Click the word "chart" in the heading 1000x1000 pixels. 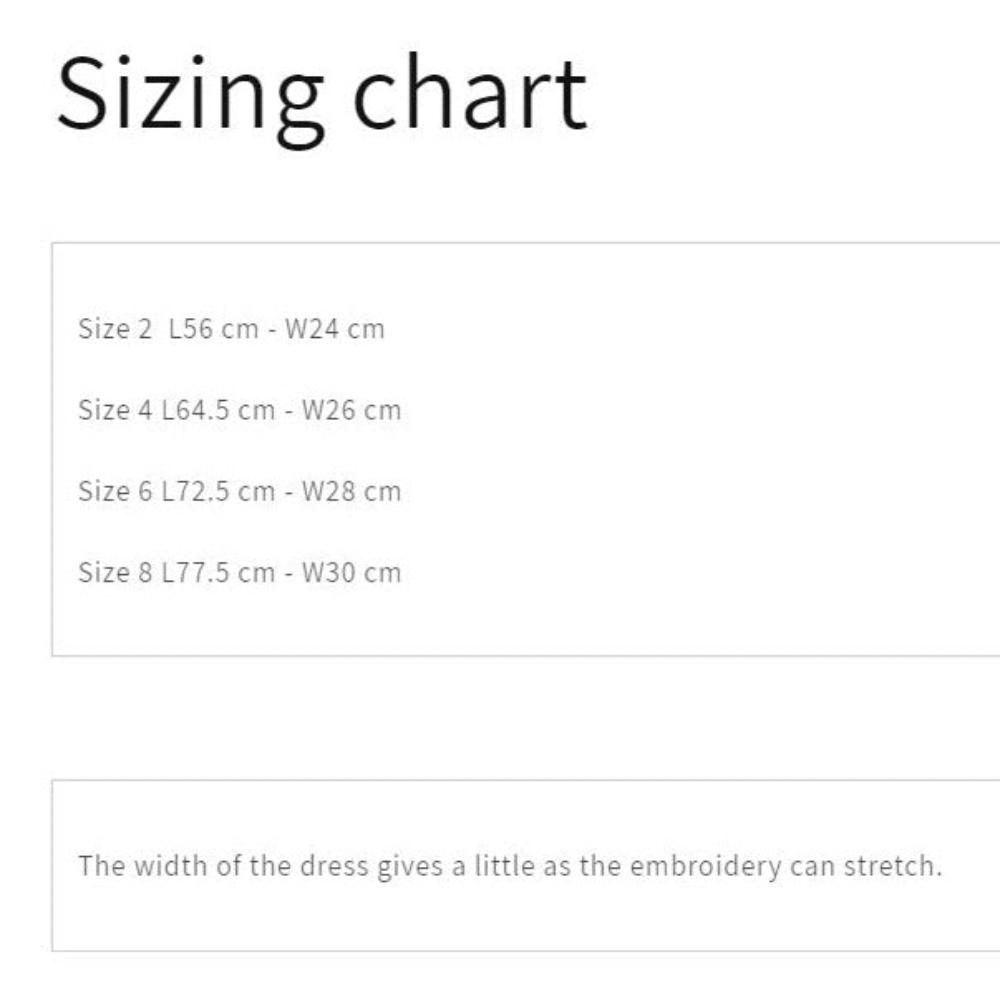471,96
